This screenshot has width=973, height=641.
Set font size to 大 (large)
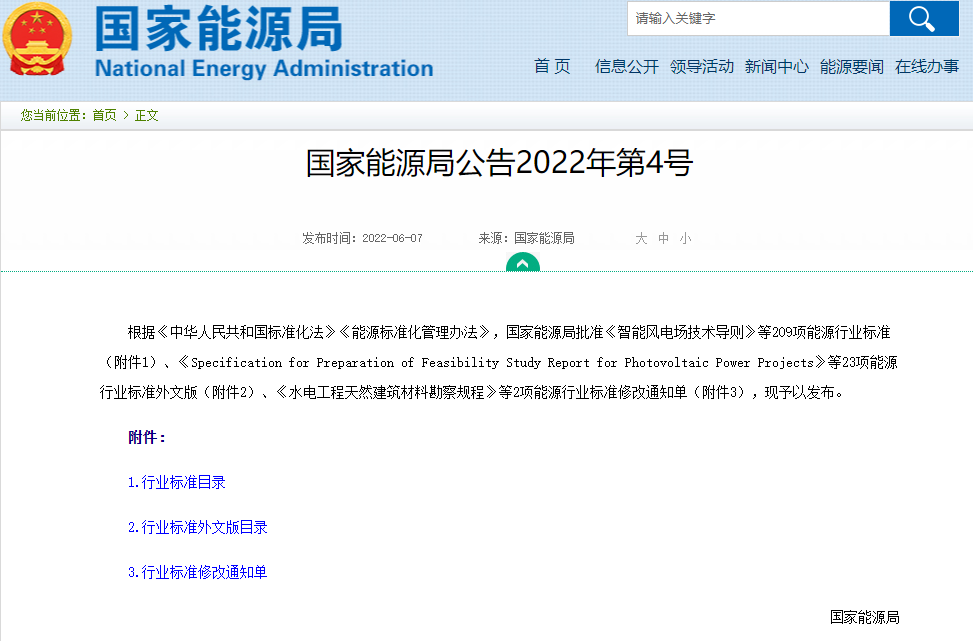coord(641,238)
